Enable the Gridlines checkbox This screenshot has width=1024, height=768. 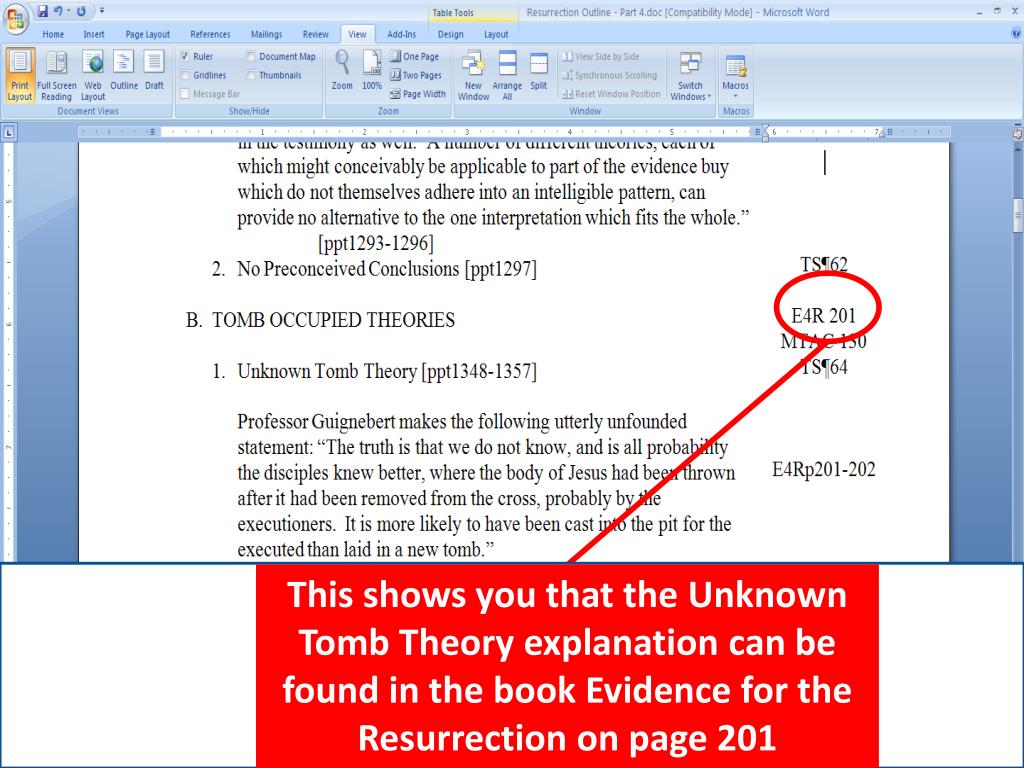point(185,75)
